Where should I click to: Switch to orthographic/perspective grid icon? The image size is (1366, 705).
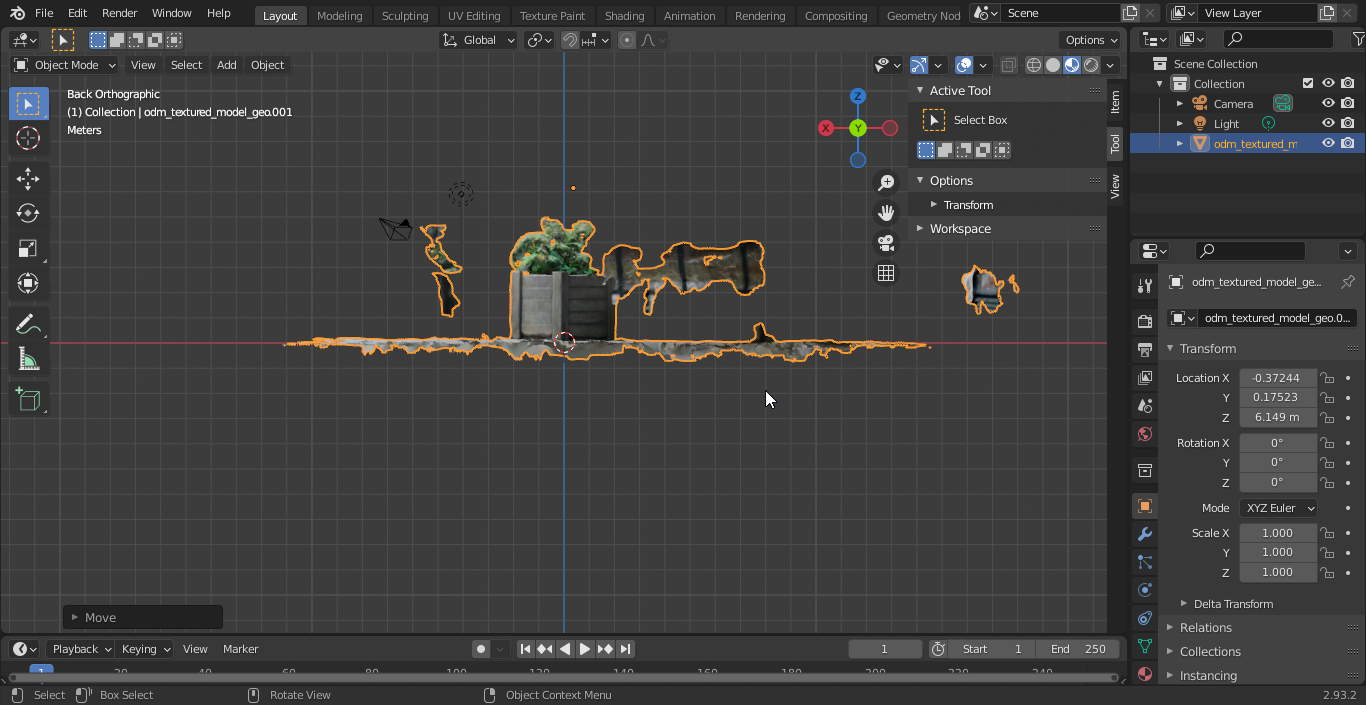(886, 273)
